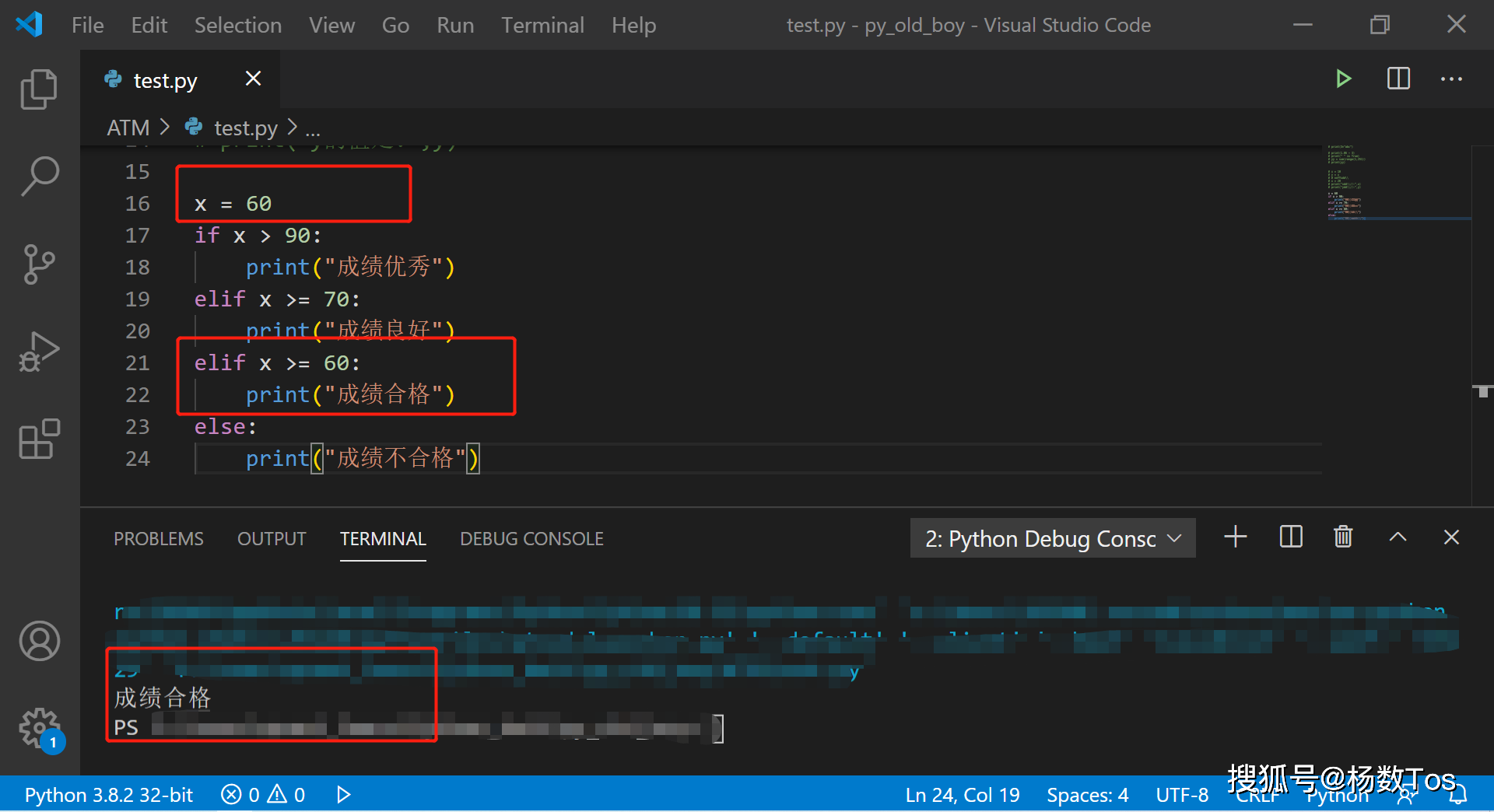Open More Actions ellipsis in editor toolbar

tap(1451, 79)
